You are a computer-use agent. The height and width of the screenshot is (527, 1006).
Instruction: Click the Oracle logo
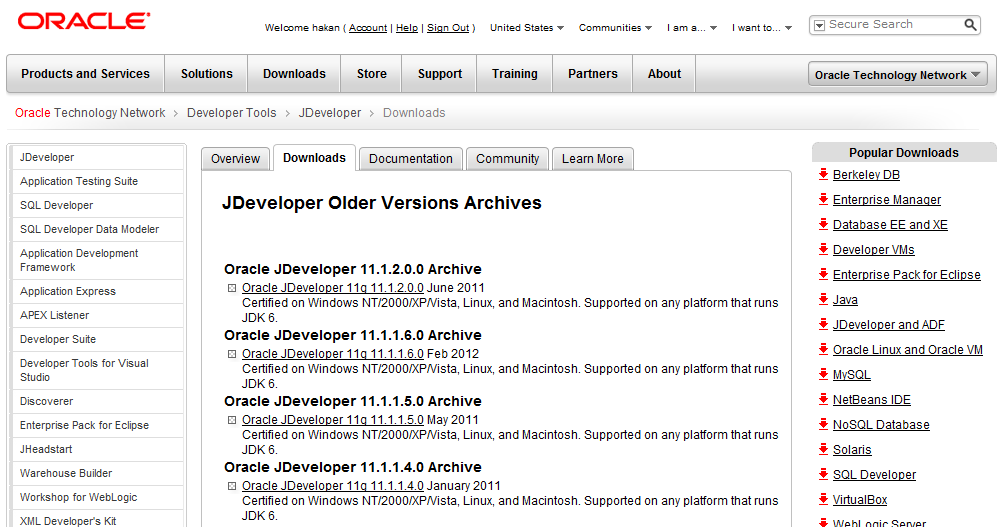coord(84,21)
